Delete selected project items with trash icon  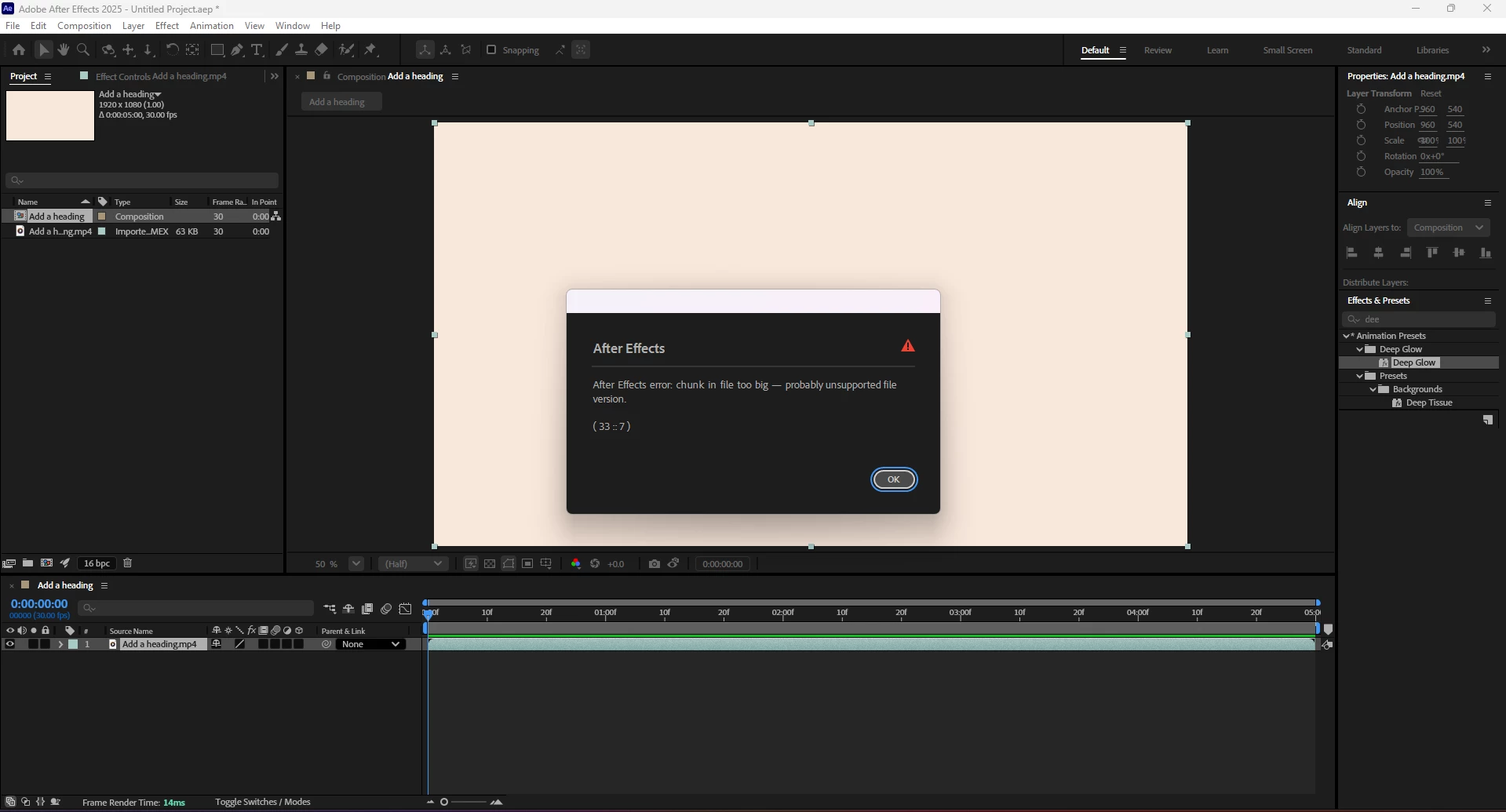click(x=128, y=563)
